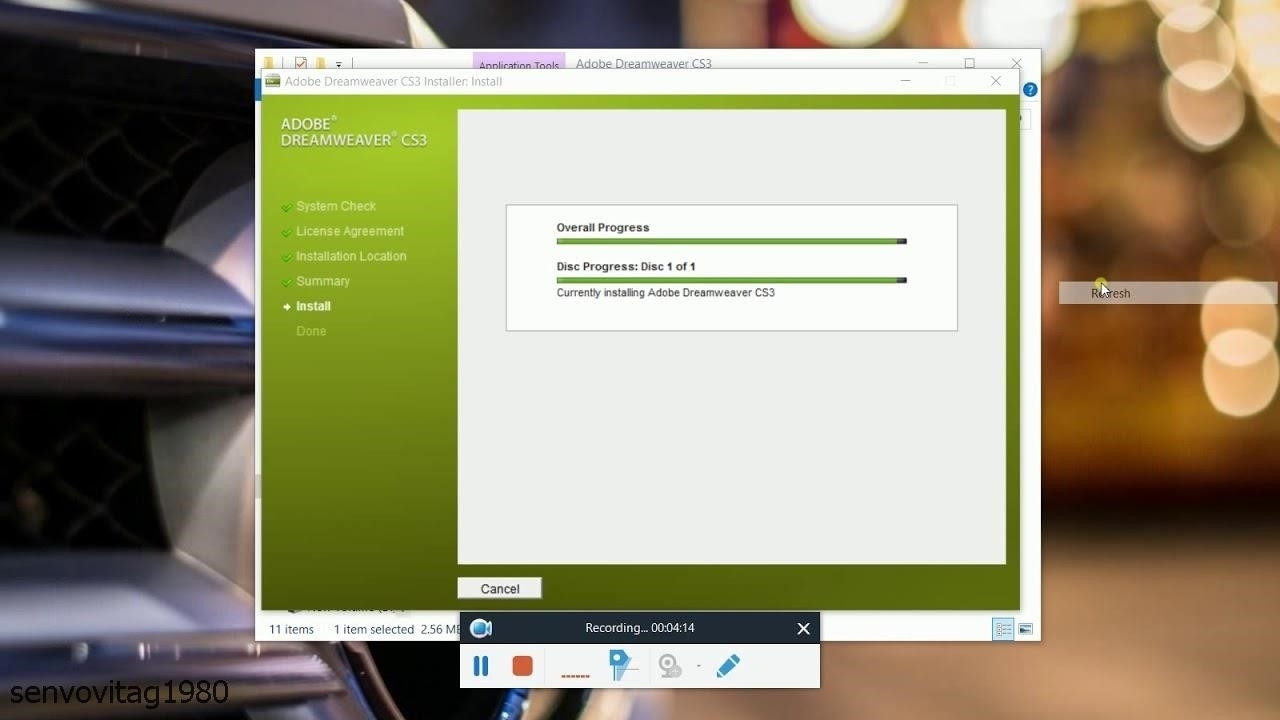Viewport: 1280px width, 720px height.
Task: Select the pencil annotation tool in recorder
Action: [x=729, y=666]
